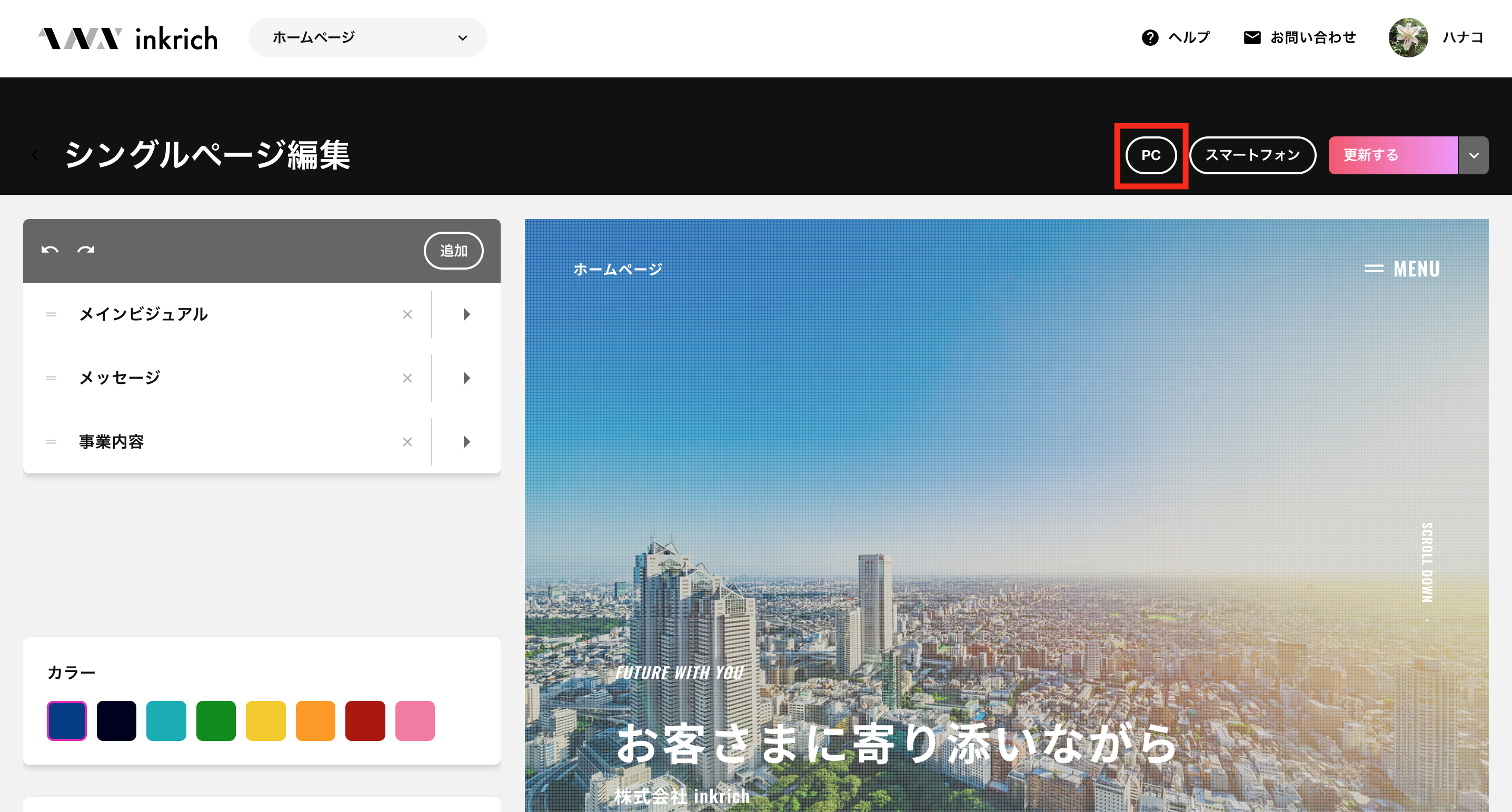This screenshot has width=1512, height=812.
Task: Remove the メッセージ section
Action: 407,378
